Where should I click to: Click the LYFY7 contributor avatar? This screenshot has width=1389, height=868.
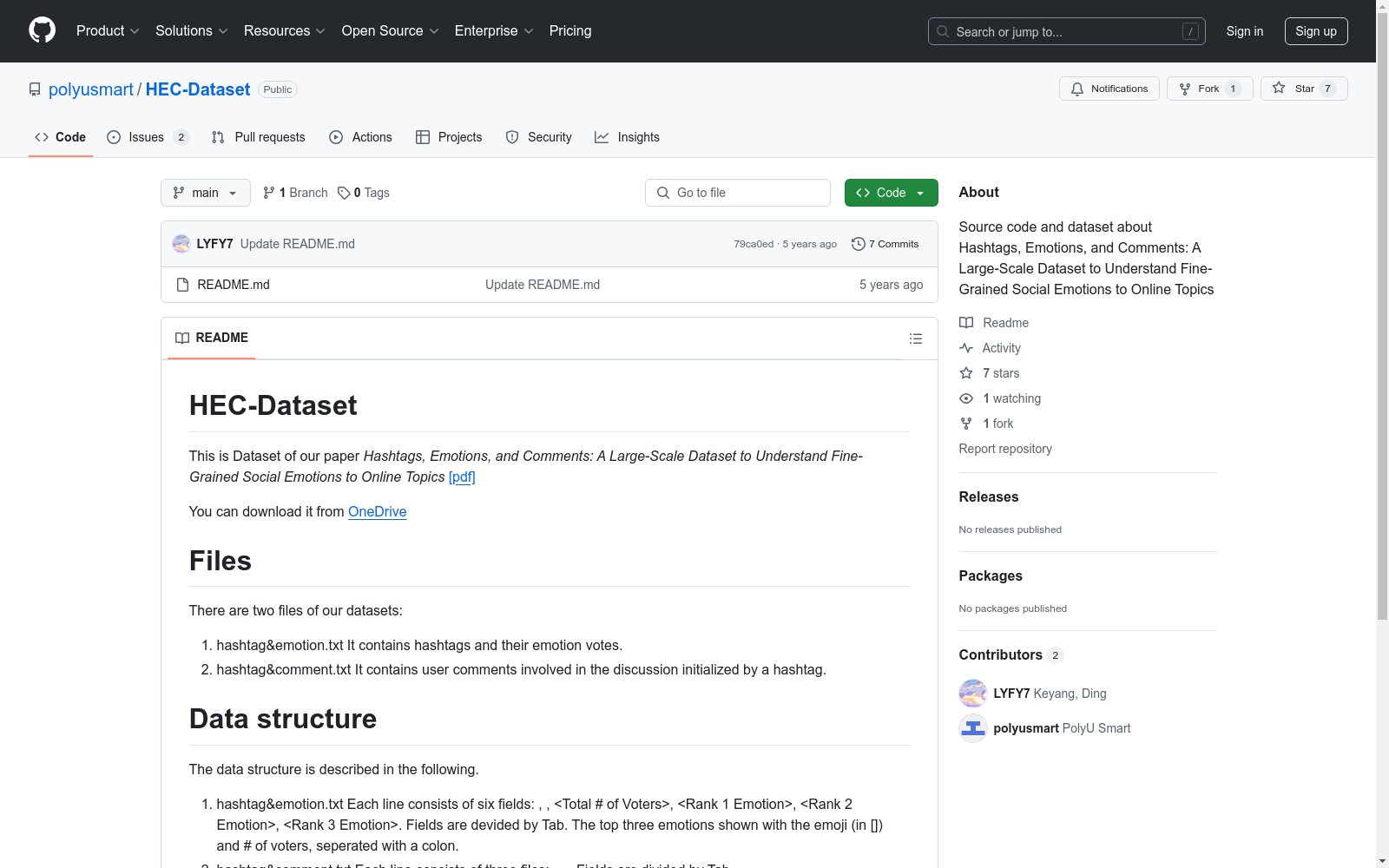tap(973, 694)
